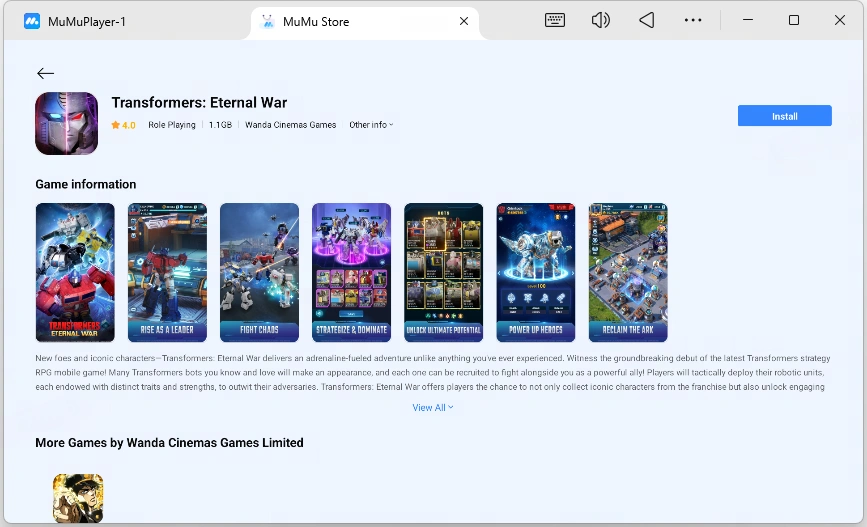867x527 pixels.
Task: Click the volume speaker icon
Action: coord(600,20)
